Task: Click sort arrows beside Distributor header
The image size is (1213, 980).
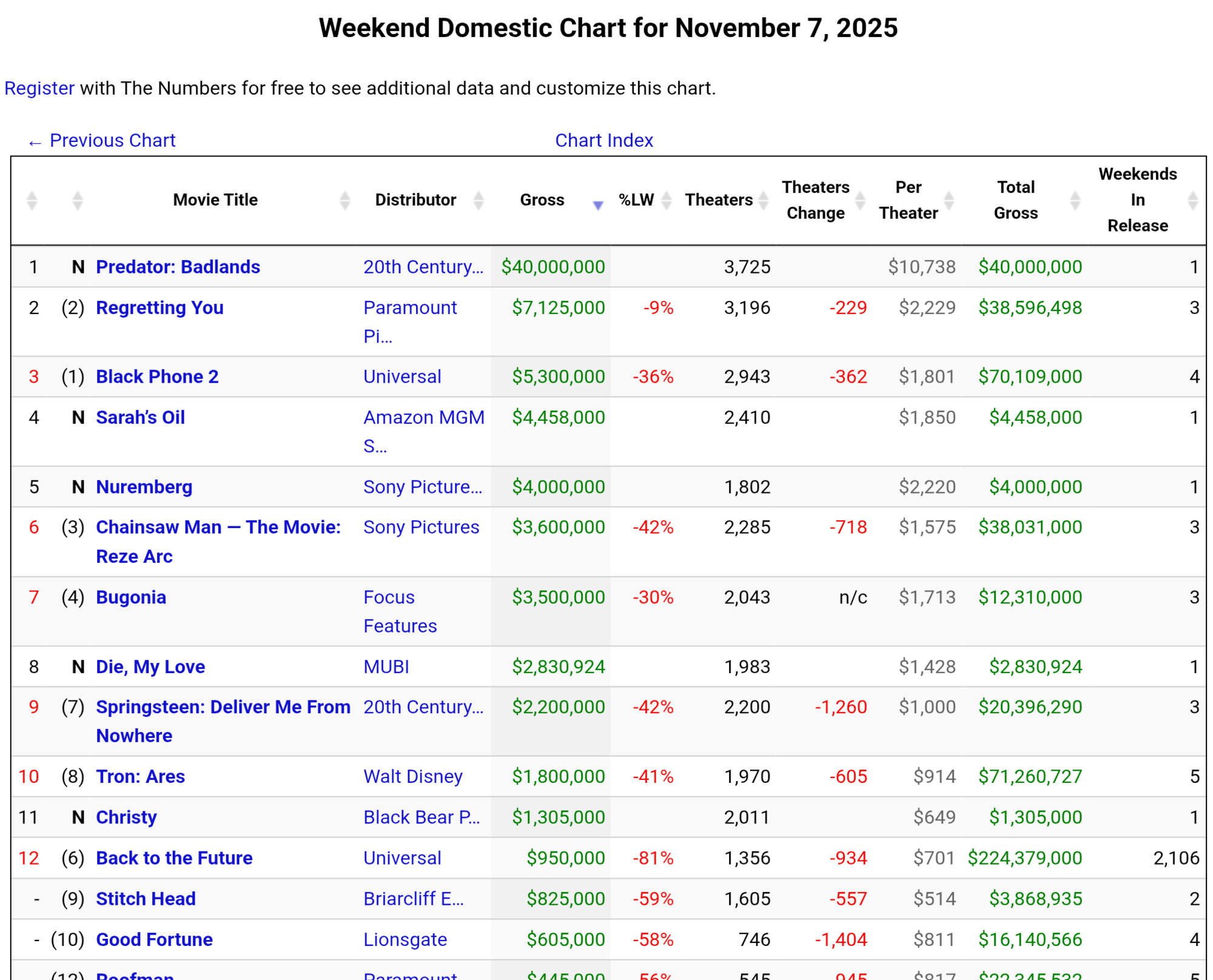Action: pyautogui.click(x=479, y=200)
